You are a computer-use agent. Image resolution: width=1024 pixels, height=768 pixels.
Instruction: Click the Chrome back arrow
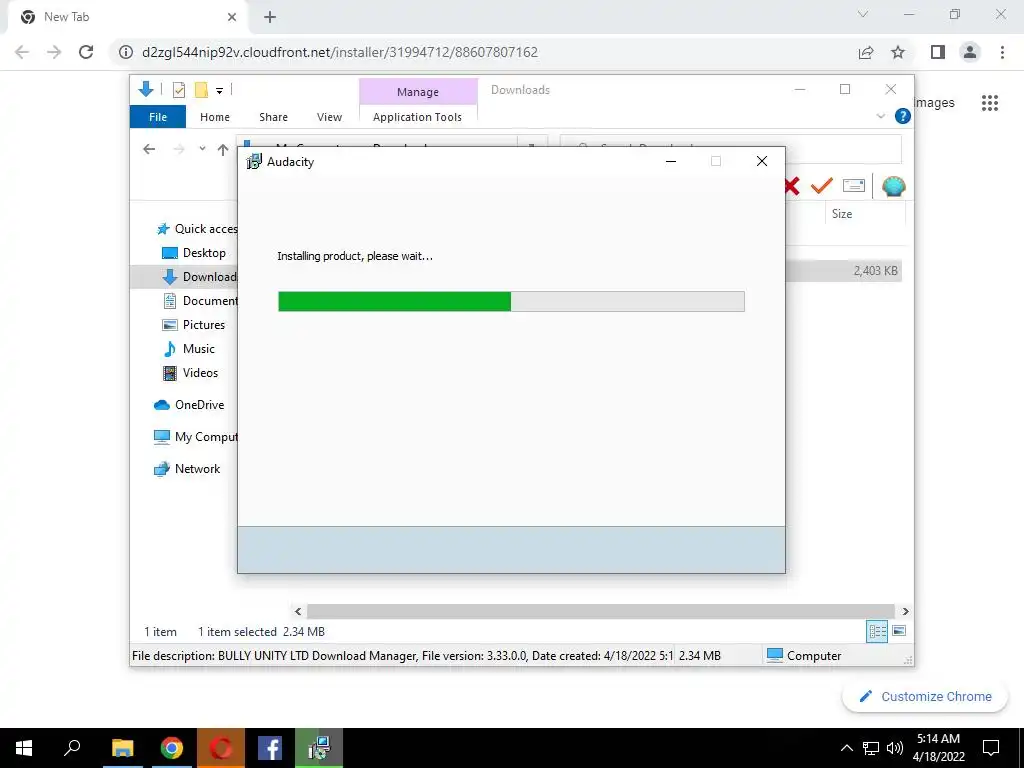[22, 52]
